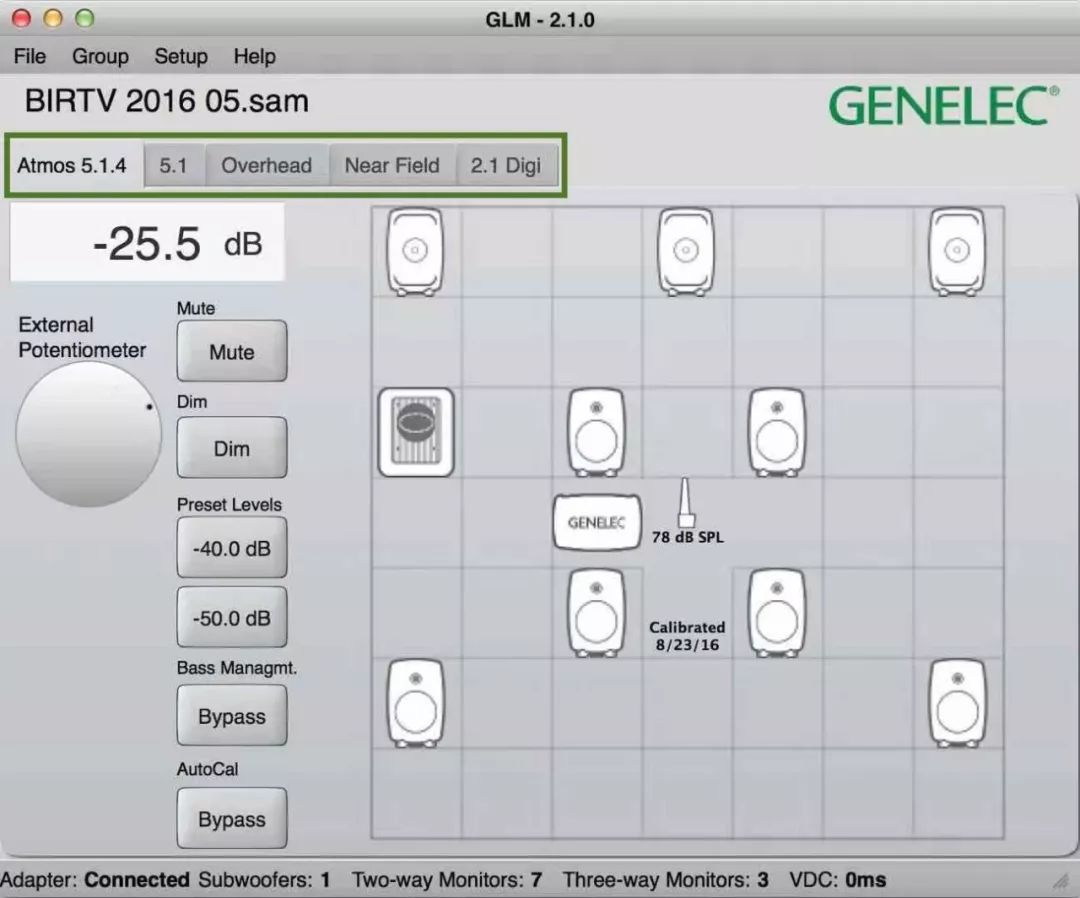Click the "VDC: 0ms" status entry
The width and height of the screenshot is (1080, 898).
[x=838, y=880]
